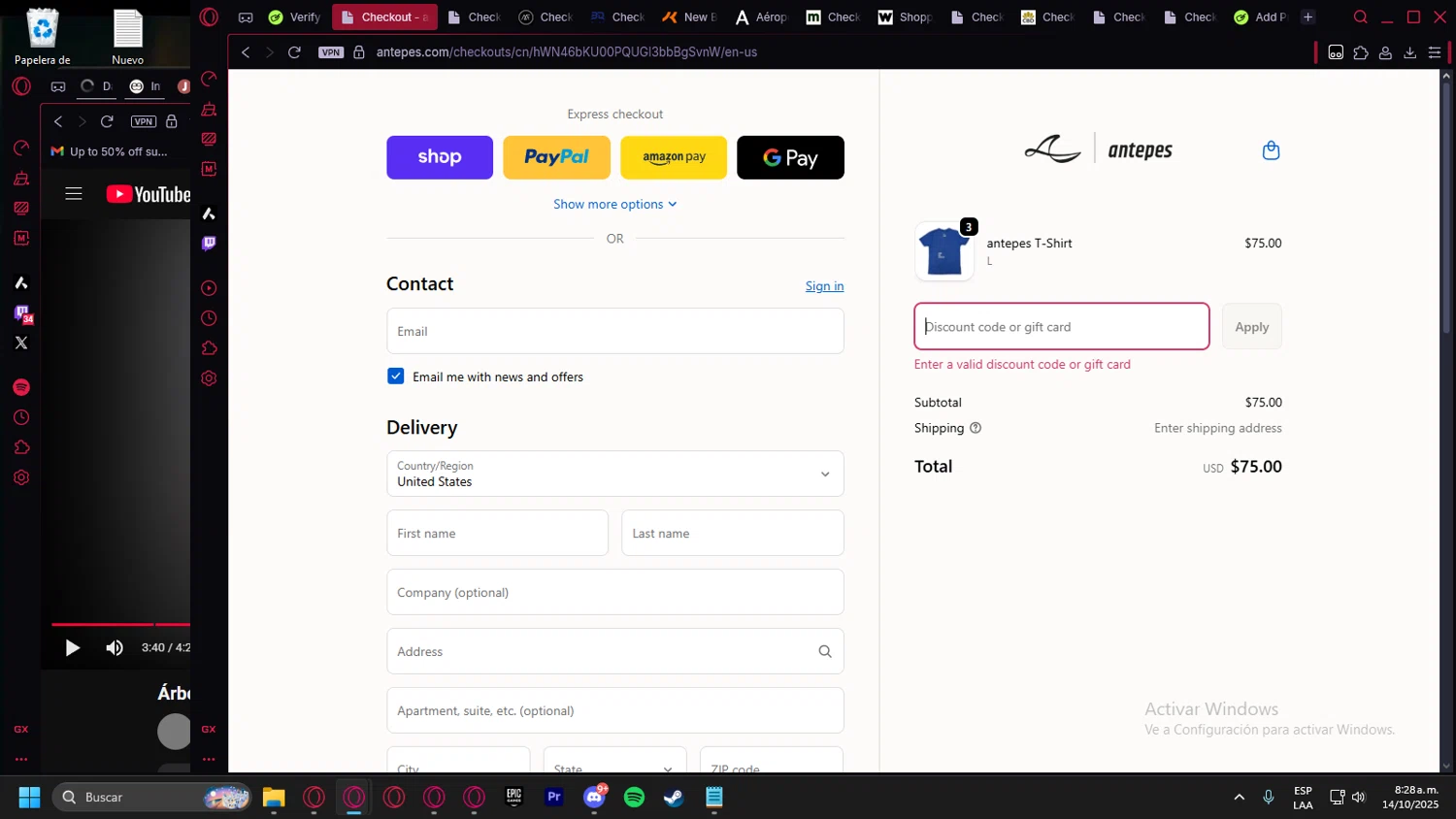Click X (Twitter) icon in back window sidebar

21,343
